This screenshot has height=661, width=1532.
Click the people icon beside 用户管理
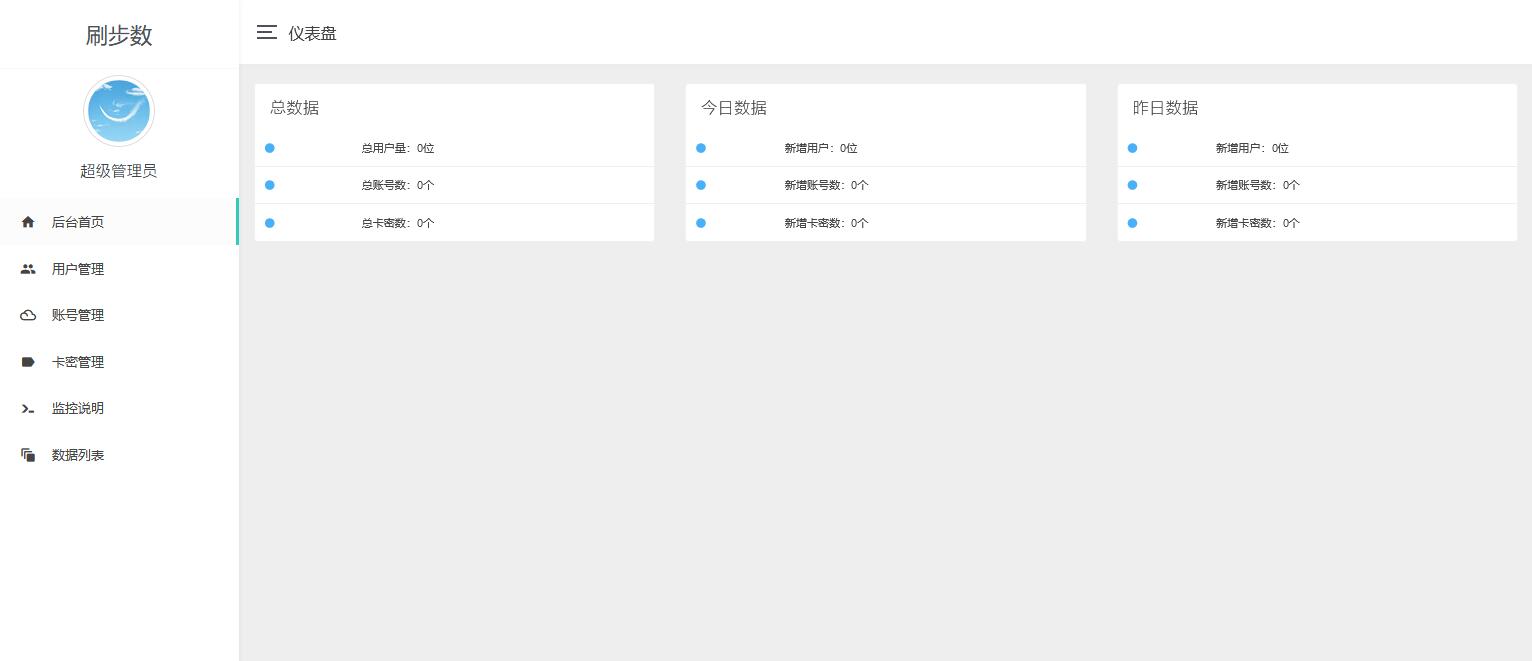[28, 269]
